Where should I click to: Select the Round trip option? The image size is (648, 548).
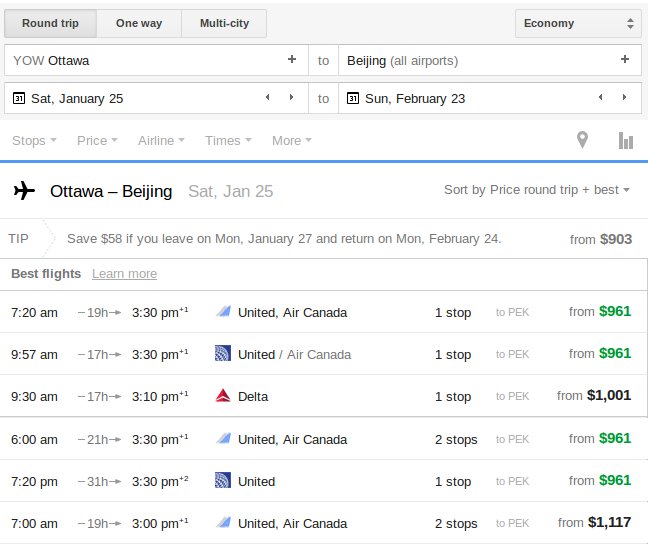[50, 23]
